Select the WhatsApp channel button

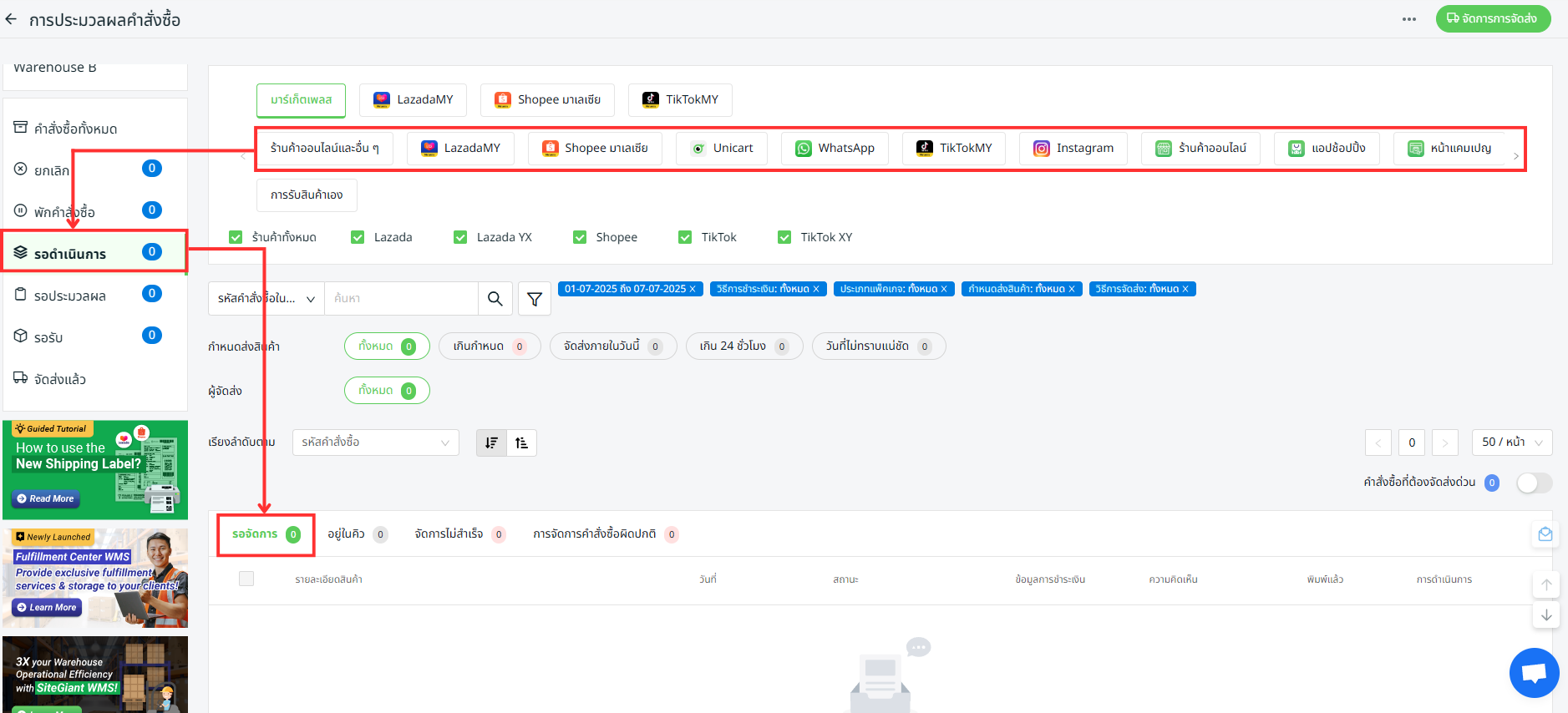tap(835, 148)
